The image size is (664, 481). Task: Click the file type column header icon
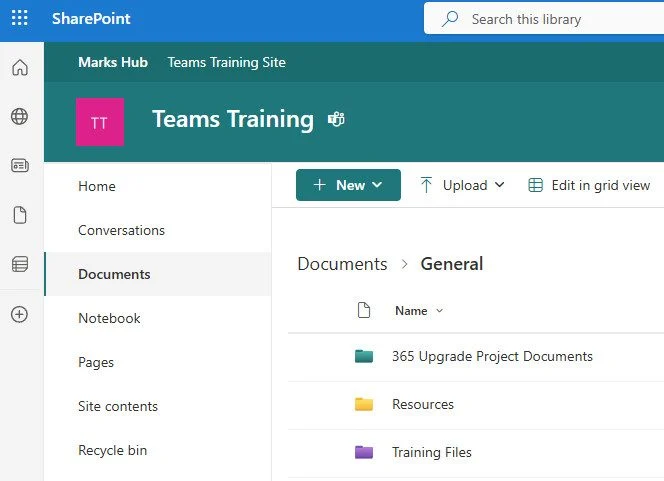point(364,310)
